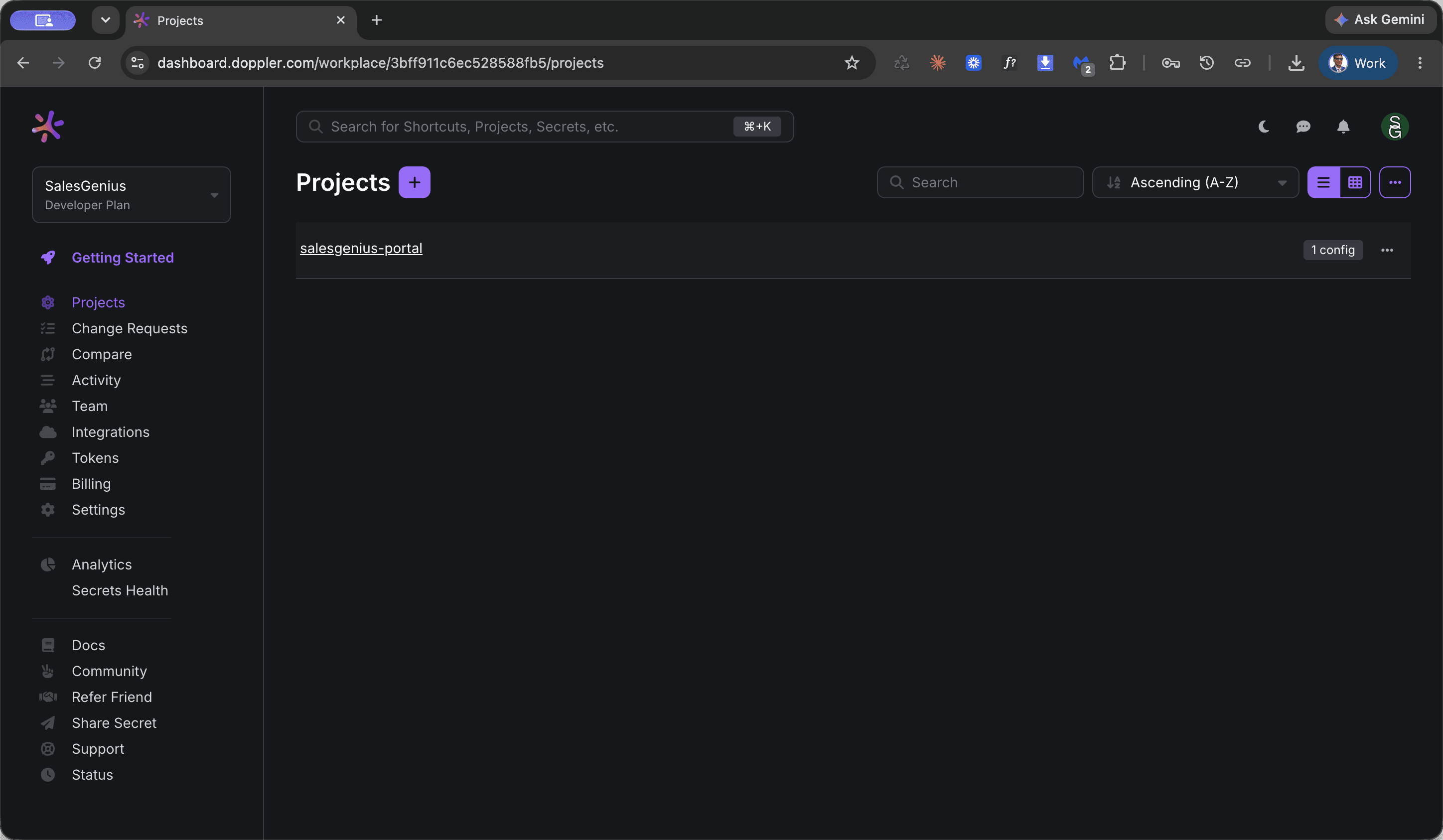Click the gear icon beside Settings
Viewport: 1443px width, 840px height.
coord(48,510)
